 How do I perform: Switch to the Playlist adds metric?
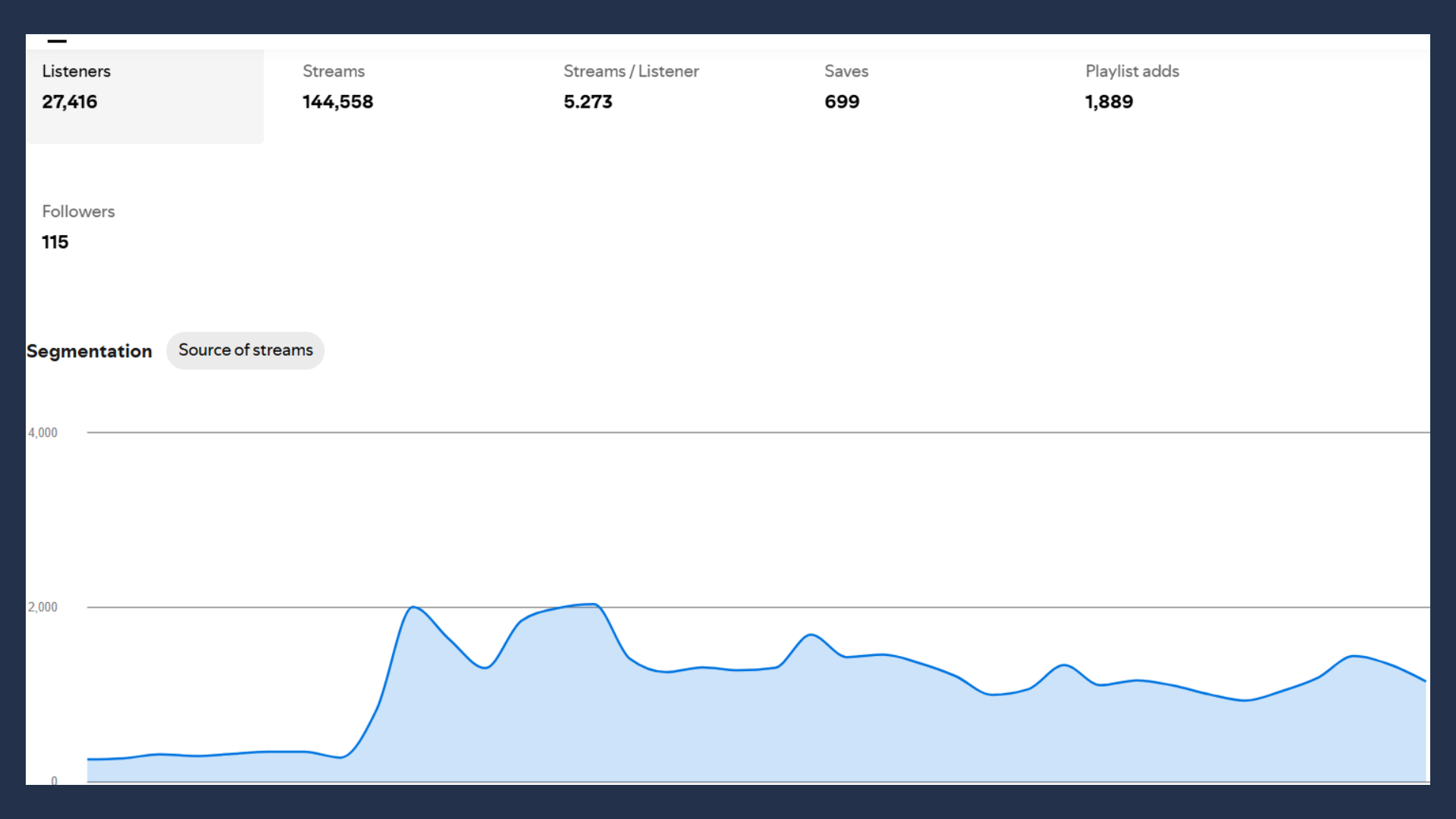pos(1132,71)
